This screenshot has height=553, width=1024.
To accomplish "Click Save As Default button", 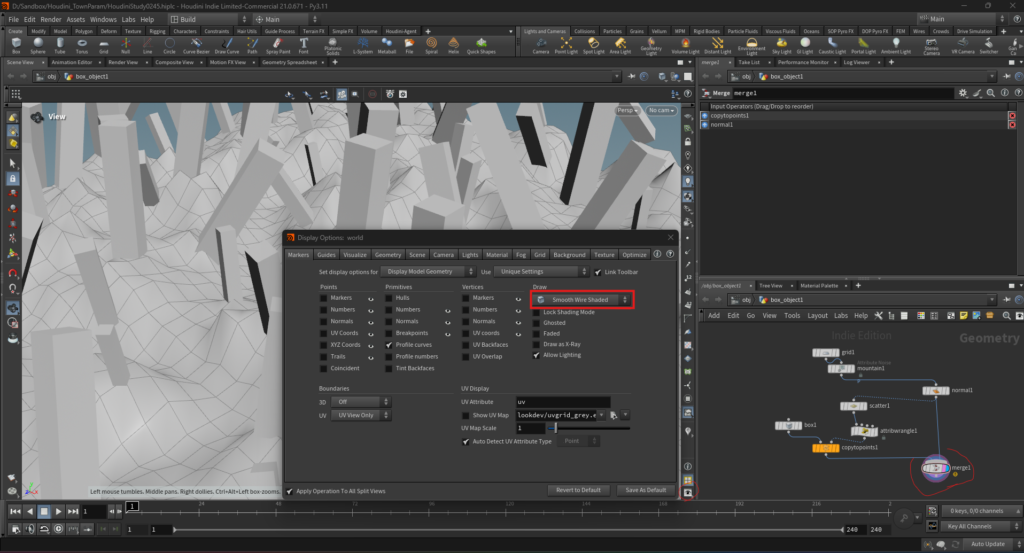I will coord(645,490).
